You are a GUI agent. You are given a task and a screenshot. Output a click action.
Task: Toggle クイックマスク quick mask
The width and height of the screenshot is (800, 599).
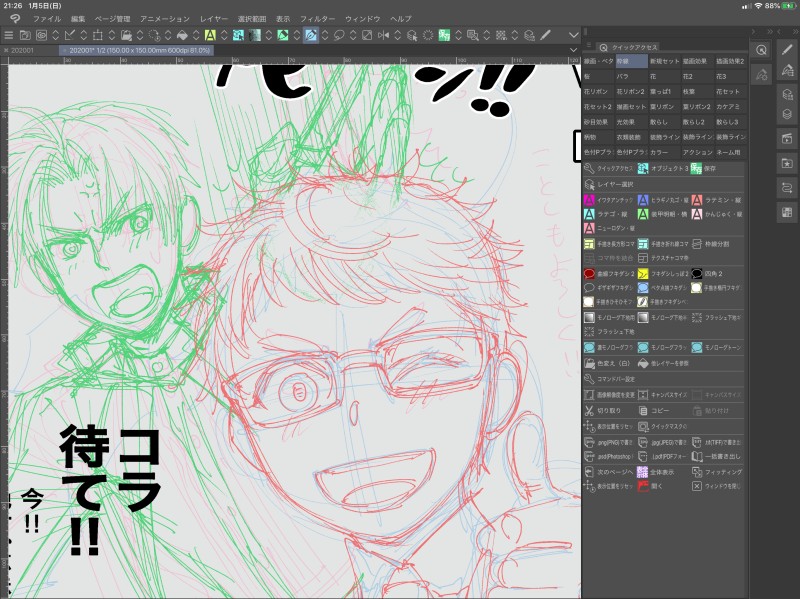tap(659, 426)
